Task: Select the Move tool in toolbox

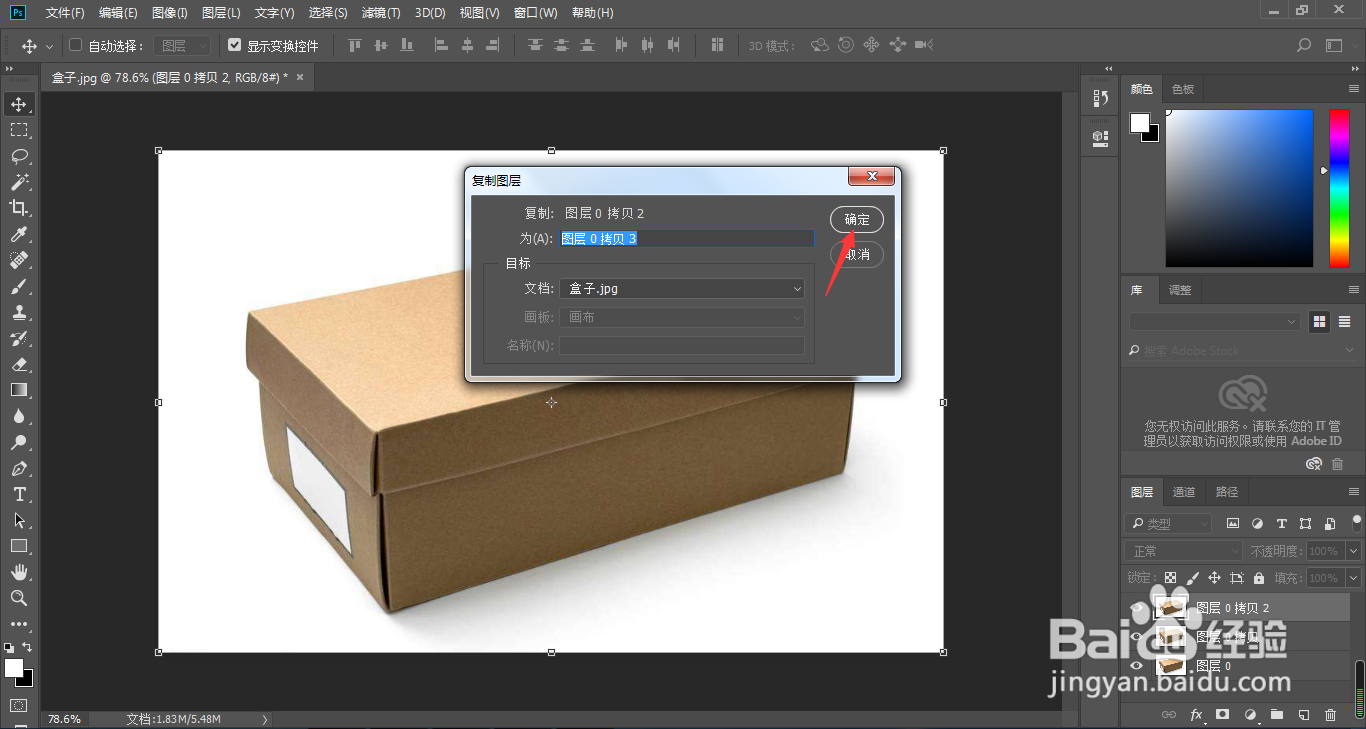Action: (18, 104)
